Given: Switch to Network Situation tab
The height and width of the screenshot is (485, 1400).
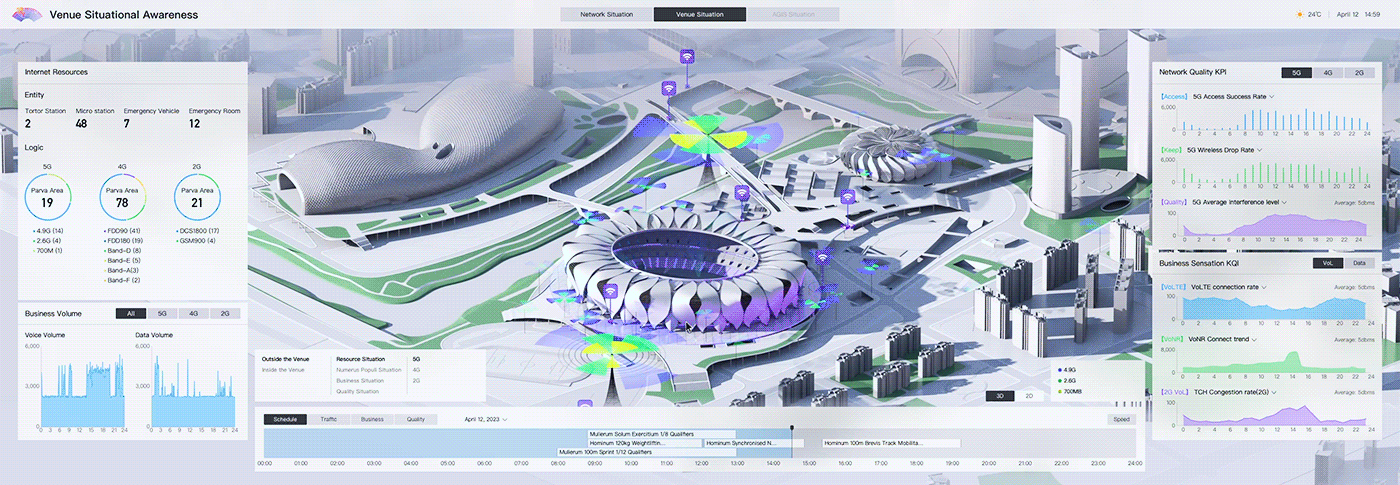Looking at the screenshot, I should coord(606,15).
